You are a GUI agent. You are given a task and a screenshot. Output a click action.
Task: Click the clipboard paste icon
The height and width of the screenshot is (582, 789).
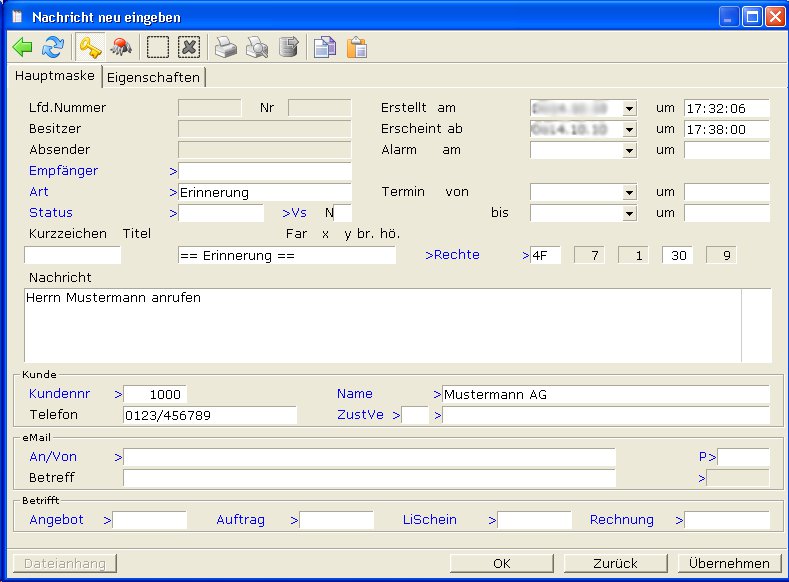356,48
